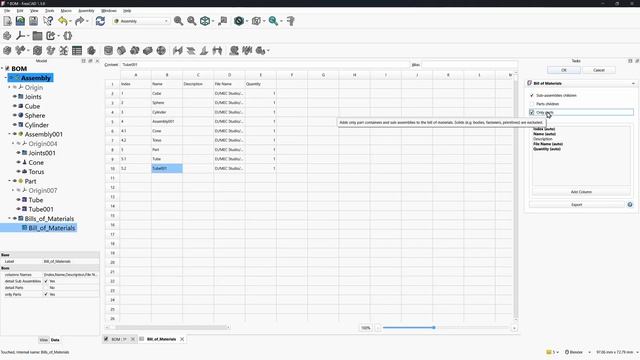The image size is (640, 360).
Task: Click the zoom out minus button
Action: (x=378, y=328)
